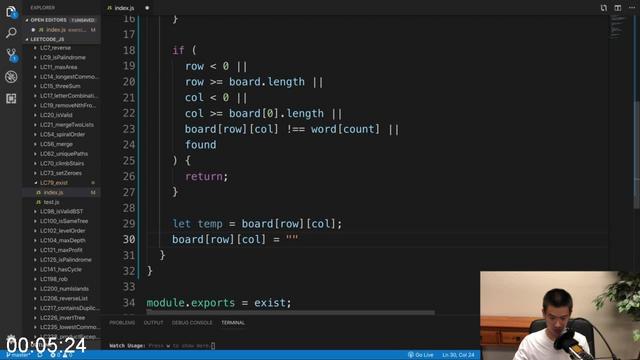Viewport: 640px width, 360px height.
Task: Open the LC206_reverseList folder
Action: pyautogui.click(x=64, y=298)
